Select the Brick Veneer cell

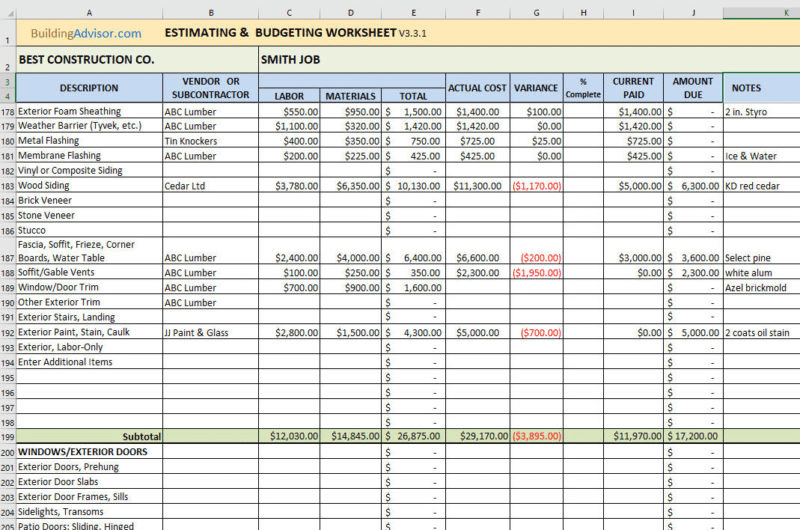pos(89,200)
